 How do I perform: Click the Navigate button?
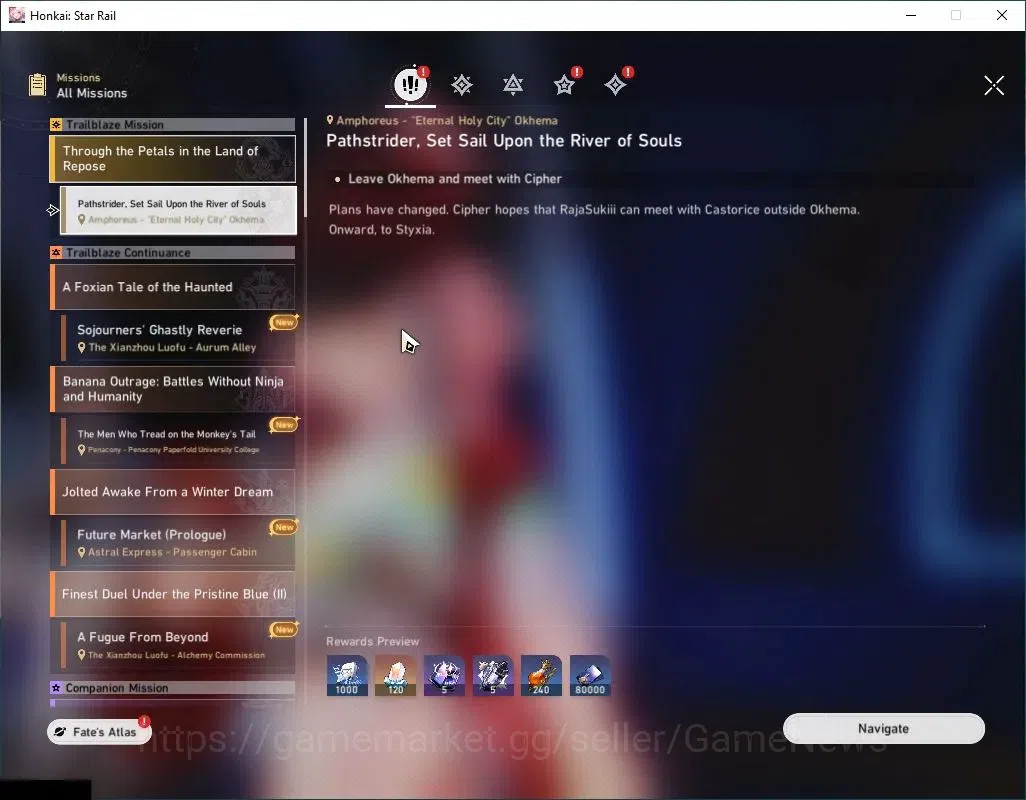[883, 729]
